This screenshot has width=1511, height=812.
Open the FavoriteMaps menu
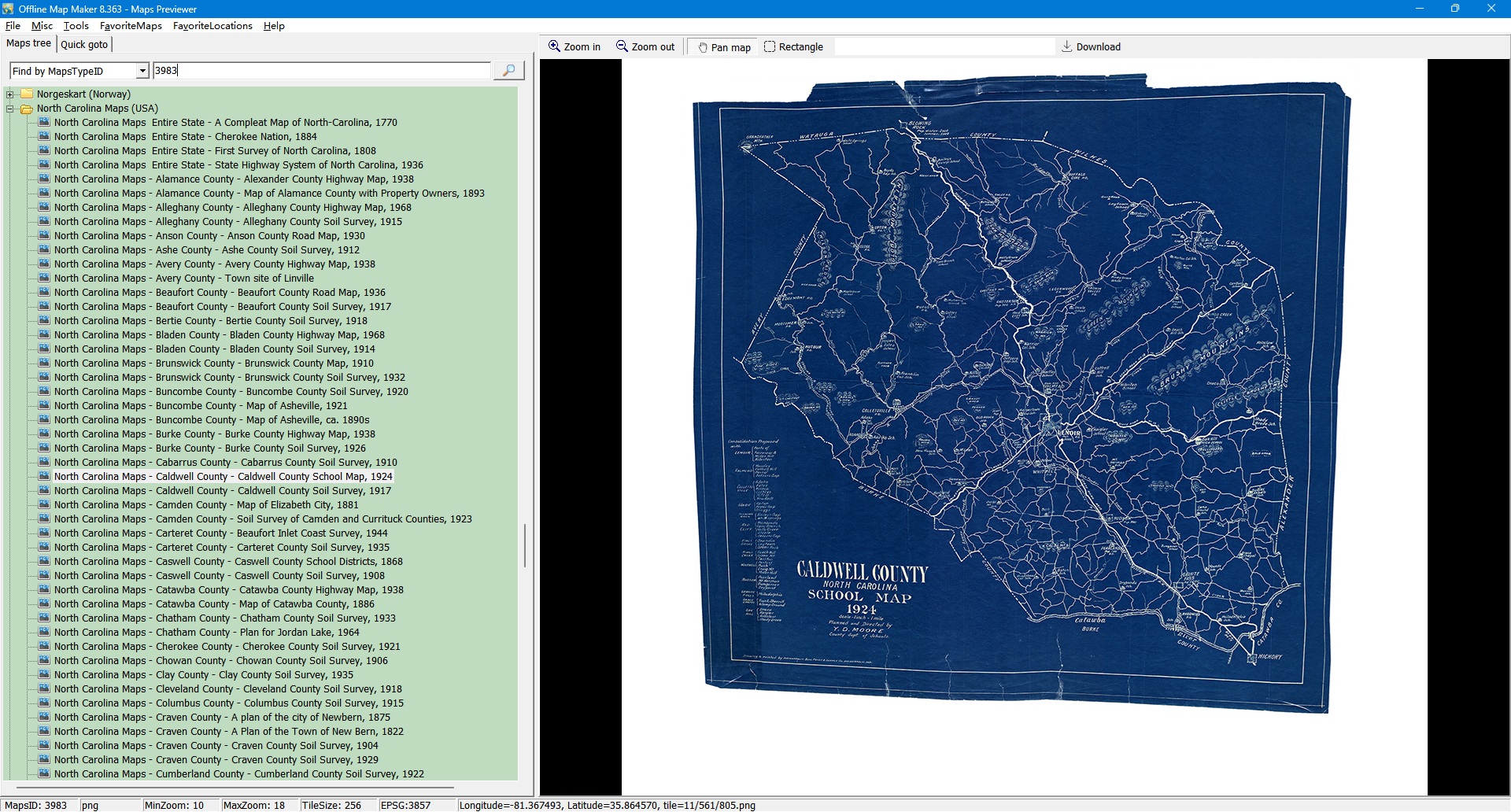131,26
